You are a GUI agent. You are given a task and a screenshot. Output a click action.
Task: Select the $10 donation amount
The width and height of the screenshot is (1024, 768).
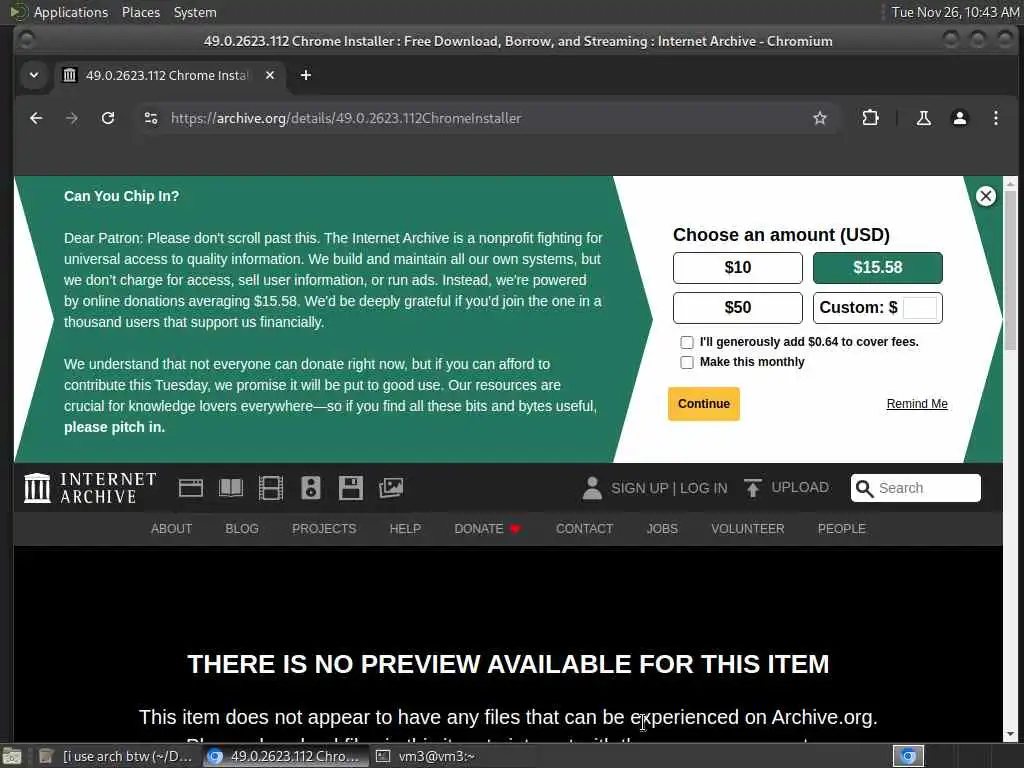(737, 268)
